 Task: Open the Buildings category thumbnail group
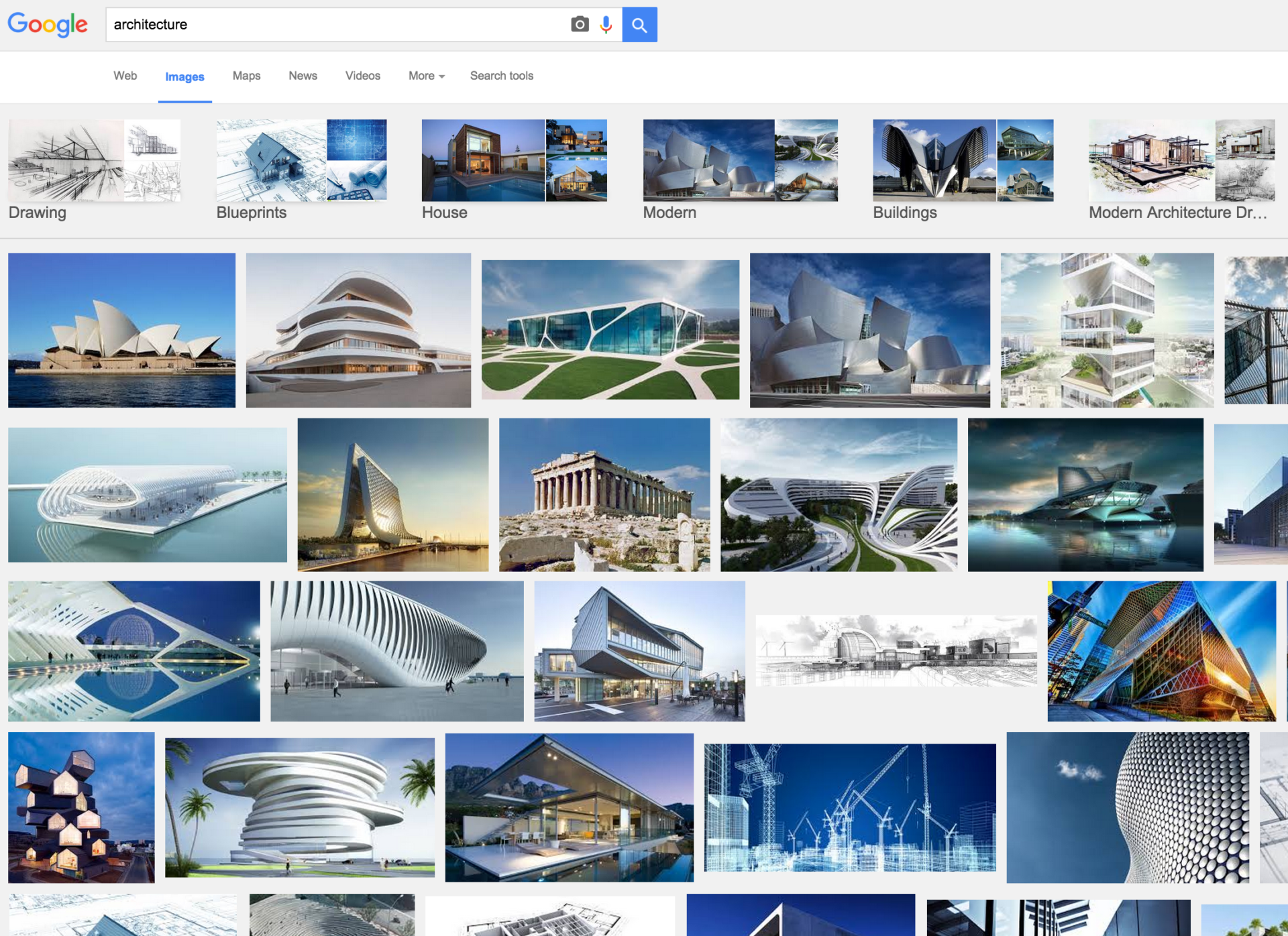point(963,161)
